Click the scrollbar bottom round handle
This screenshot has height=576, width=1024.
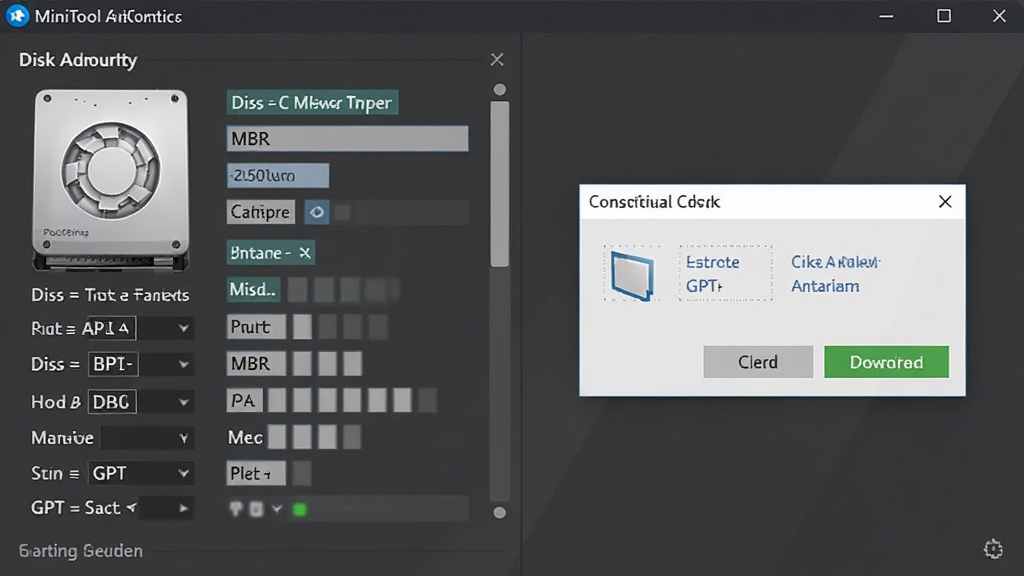500,513
